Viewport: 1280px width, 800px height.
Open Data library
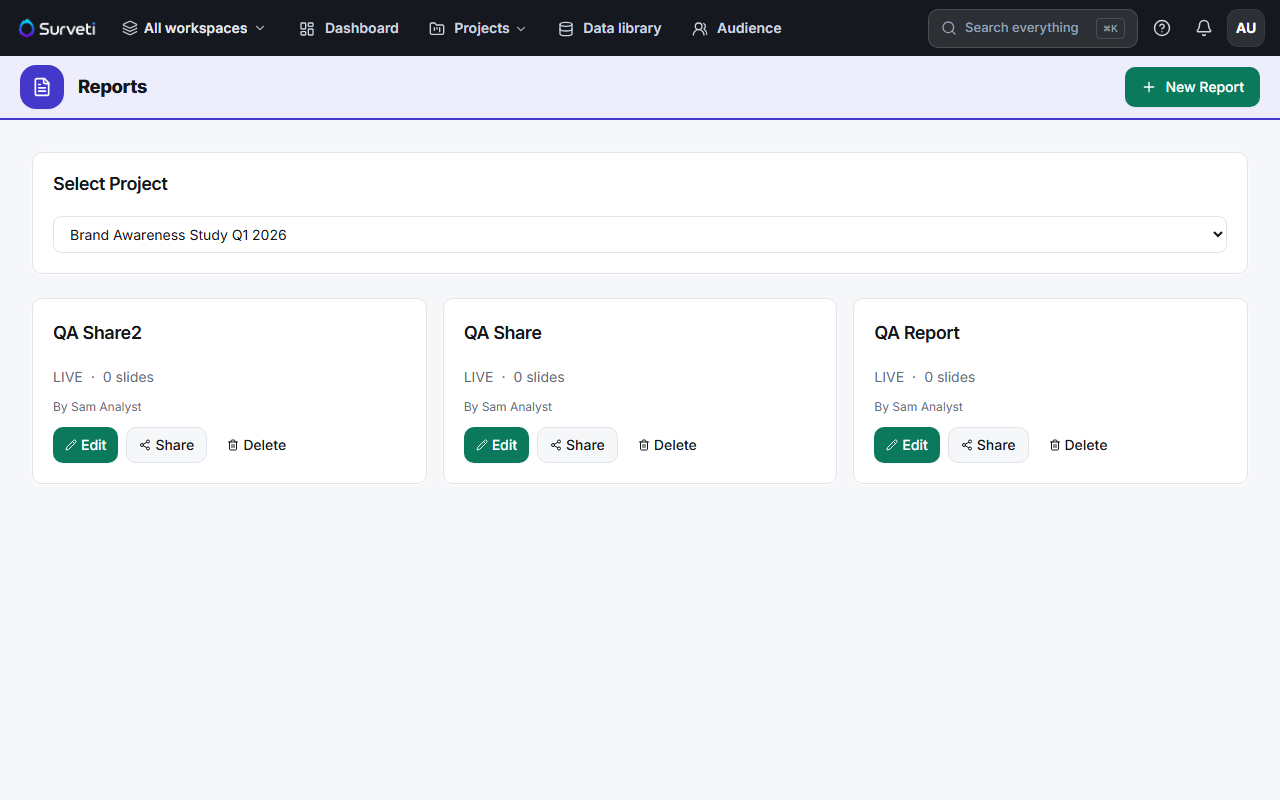[x=609, y=28]
